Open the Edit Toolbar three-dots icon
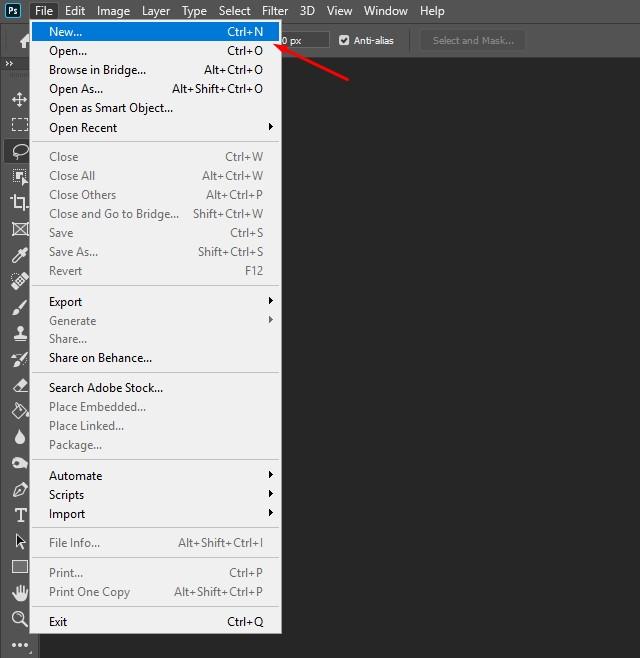 click(x=20, y=645)
